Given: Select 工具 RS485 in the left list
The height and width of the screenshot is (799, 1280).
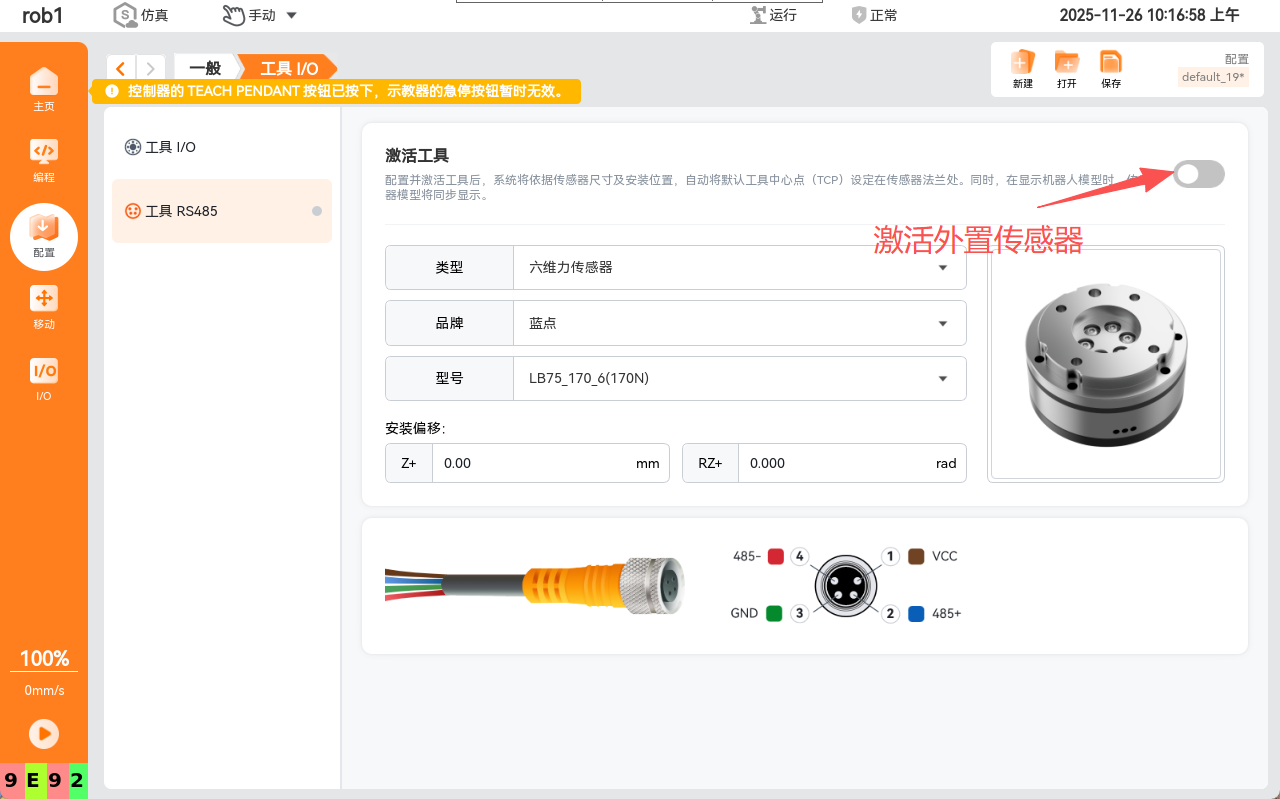Looking at the screenshot, I should tap(181, 211).
